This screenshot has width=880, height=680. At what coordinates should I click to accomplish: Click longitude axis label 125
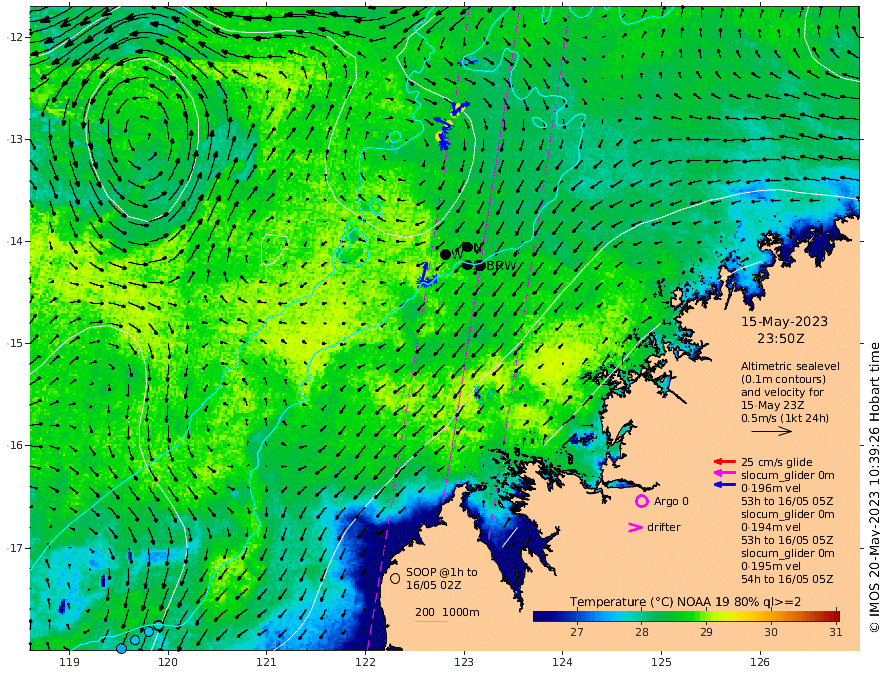tap(662, 663)
